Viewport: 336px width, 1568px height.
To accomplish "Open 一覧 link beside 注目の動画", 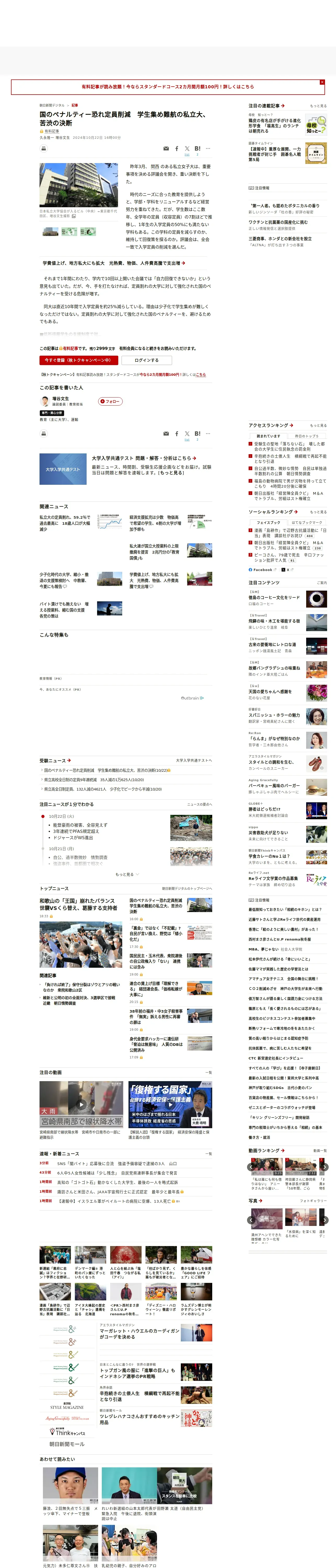I will (x=209, y=1073).
